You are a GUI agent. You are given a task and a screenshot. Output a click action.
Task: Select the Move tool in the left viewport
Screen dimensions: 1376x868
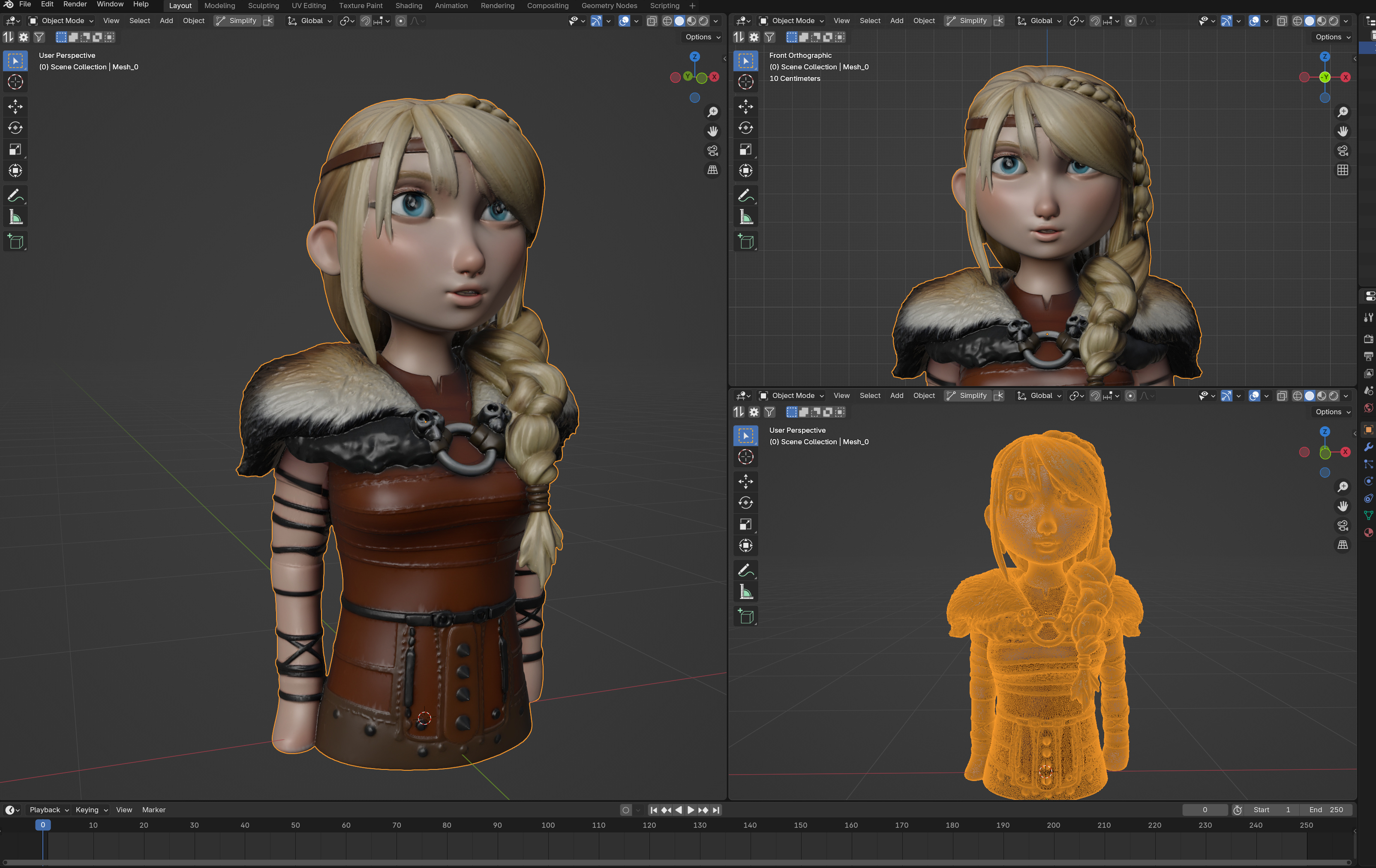(15, 106)
